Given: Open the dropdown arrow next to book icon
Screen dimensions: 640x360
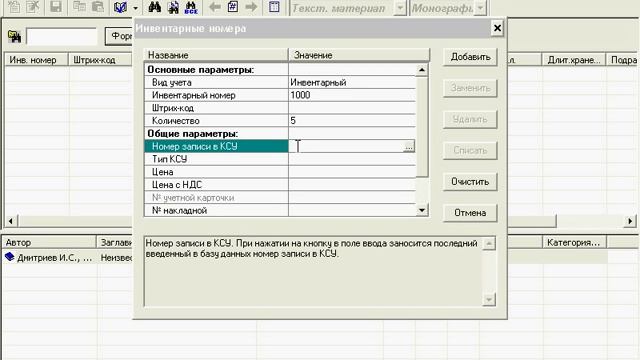Looking at the screenshot, I should click(x=136, y=8).
